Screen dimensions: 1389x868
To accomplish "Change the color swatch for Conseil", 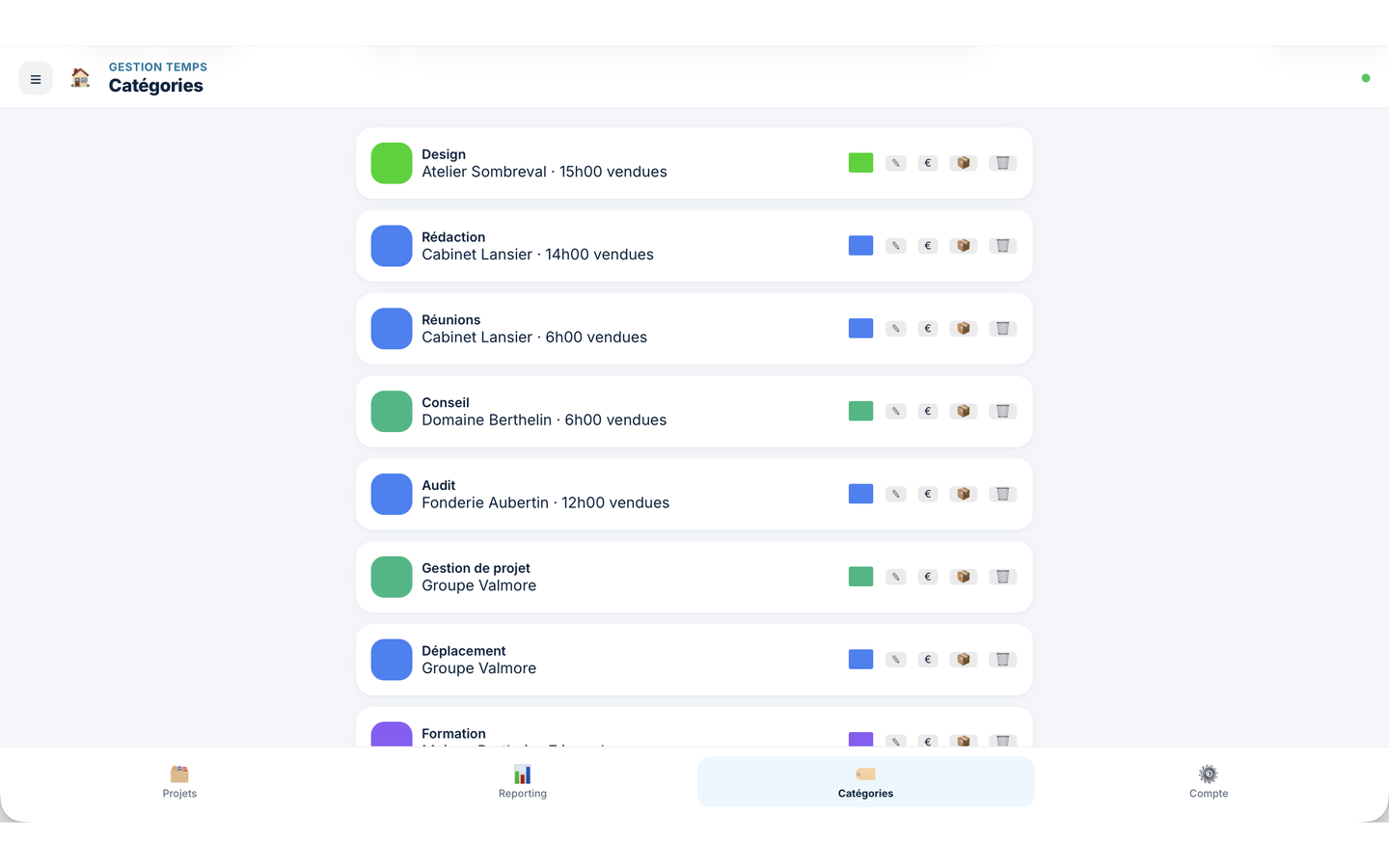I will tap(861, 412).
